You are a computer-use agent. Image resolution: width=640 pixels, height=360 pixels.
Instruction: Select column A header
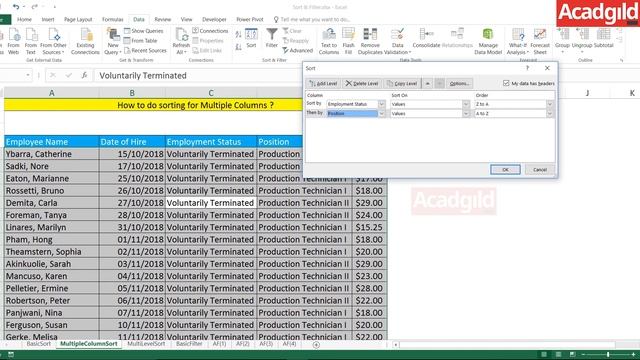click(x=51, y=93)
